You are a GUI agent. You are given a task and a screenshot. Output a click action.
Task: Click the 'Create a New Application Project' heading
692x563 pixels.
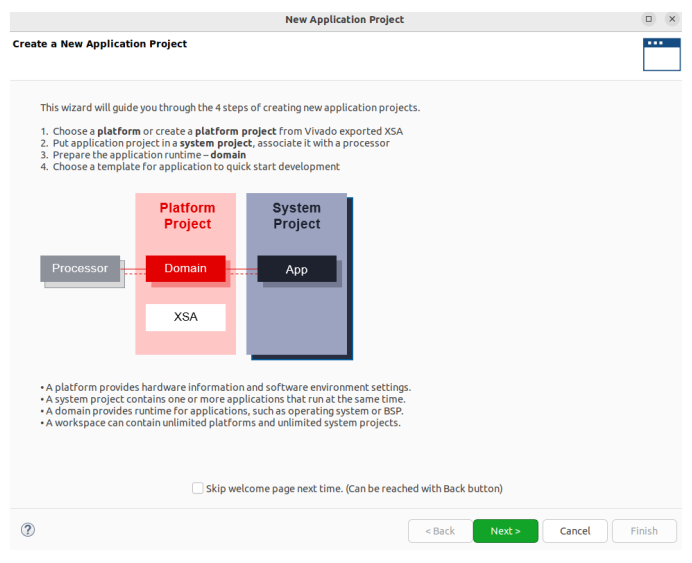[100, 44]
